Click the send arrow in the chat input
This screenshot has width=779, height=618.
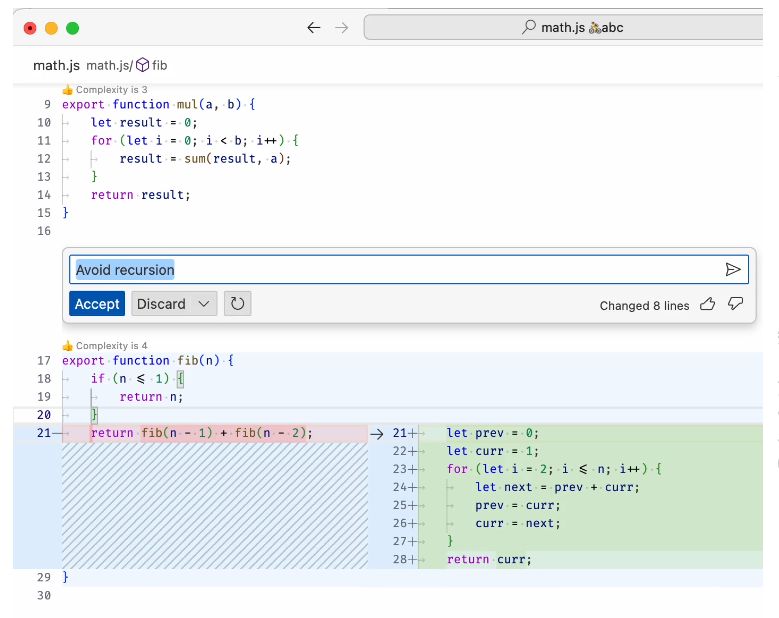click(x=733, y=270)
